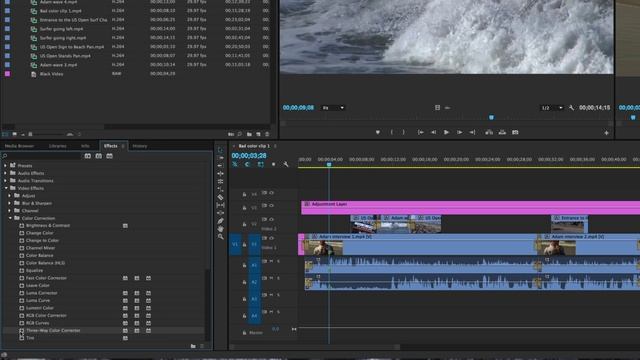Expand the Presets folder
Screen dimensions: 640x360
6,166
